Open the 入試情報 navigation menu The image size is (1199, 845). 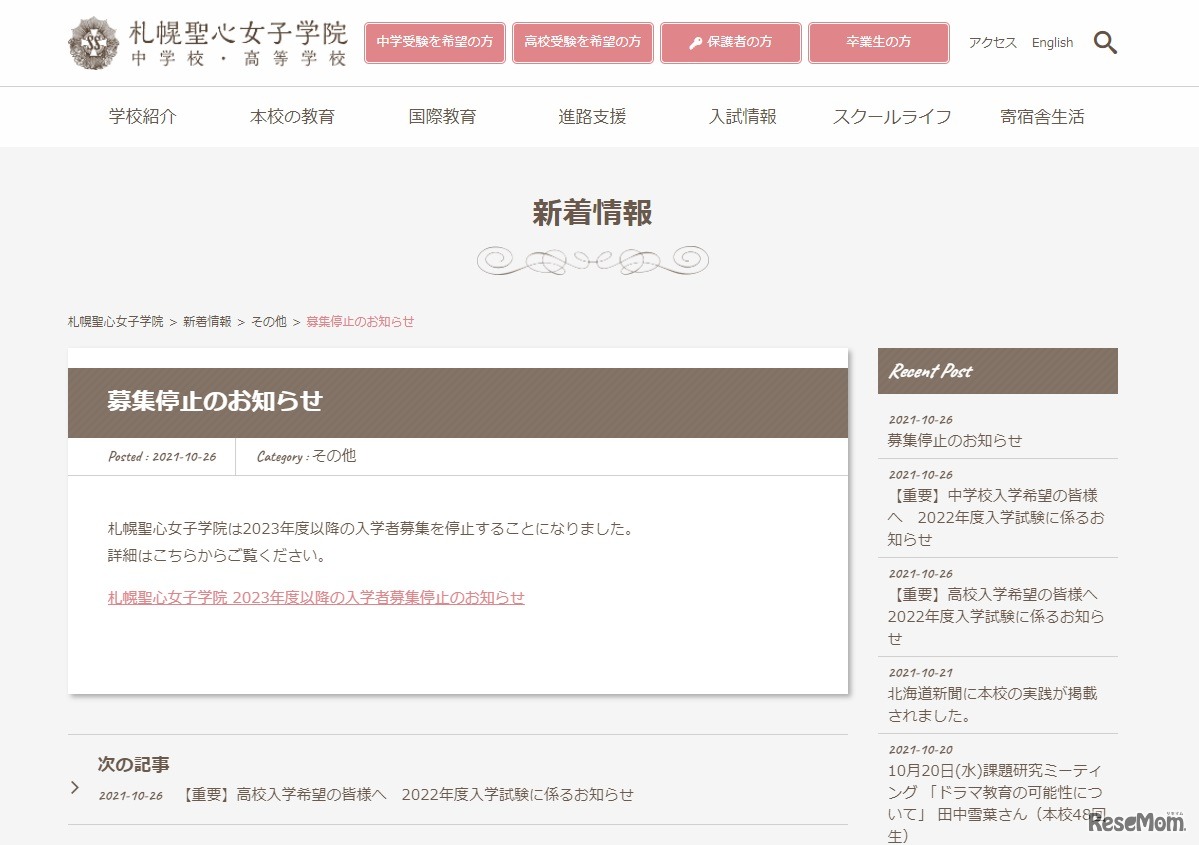(744, 116)
